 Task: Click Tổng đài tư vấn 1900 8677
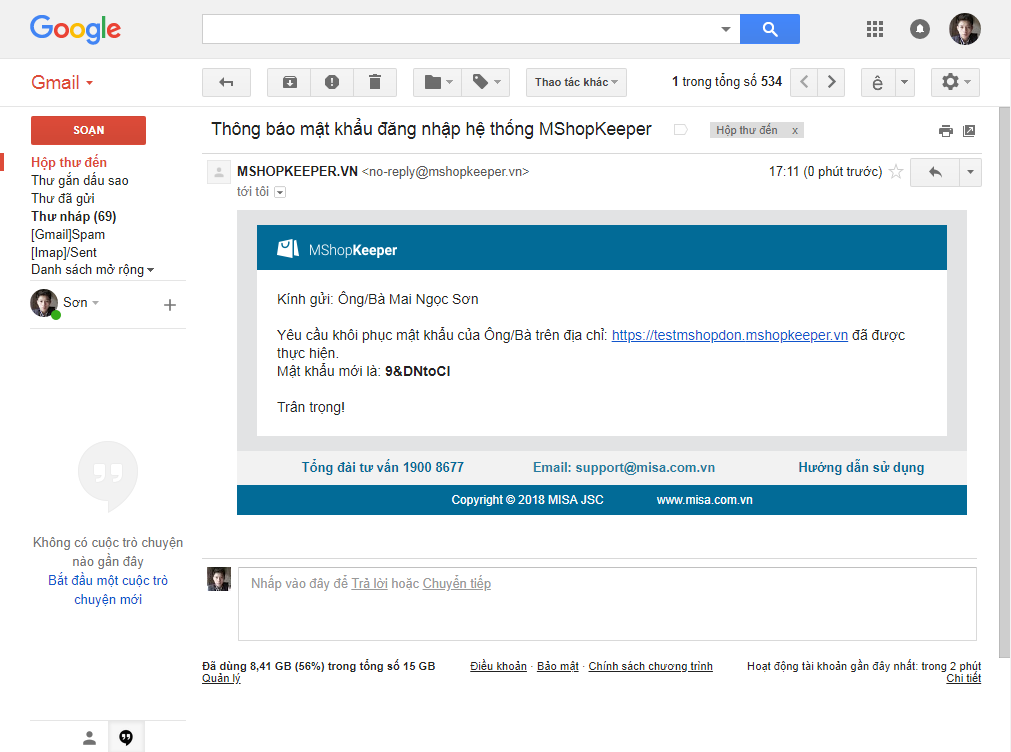(382, 468)
